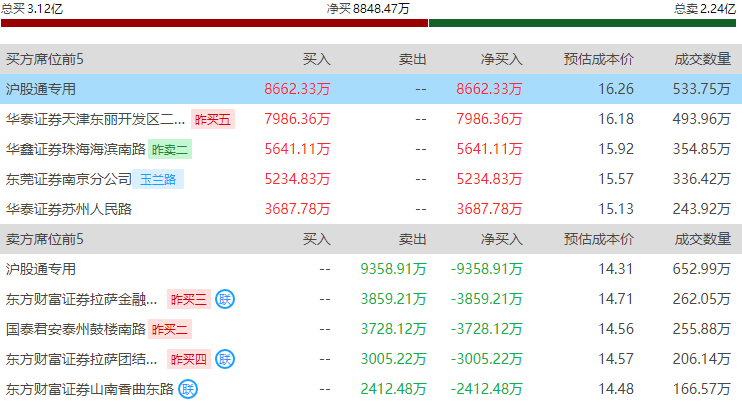The image size is (742, 404).
Task: Click the green total-sell portion of the bar
Action: 584,22
